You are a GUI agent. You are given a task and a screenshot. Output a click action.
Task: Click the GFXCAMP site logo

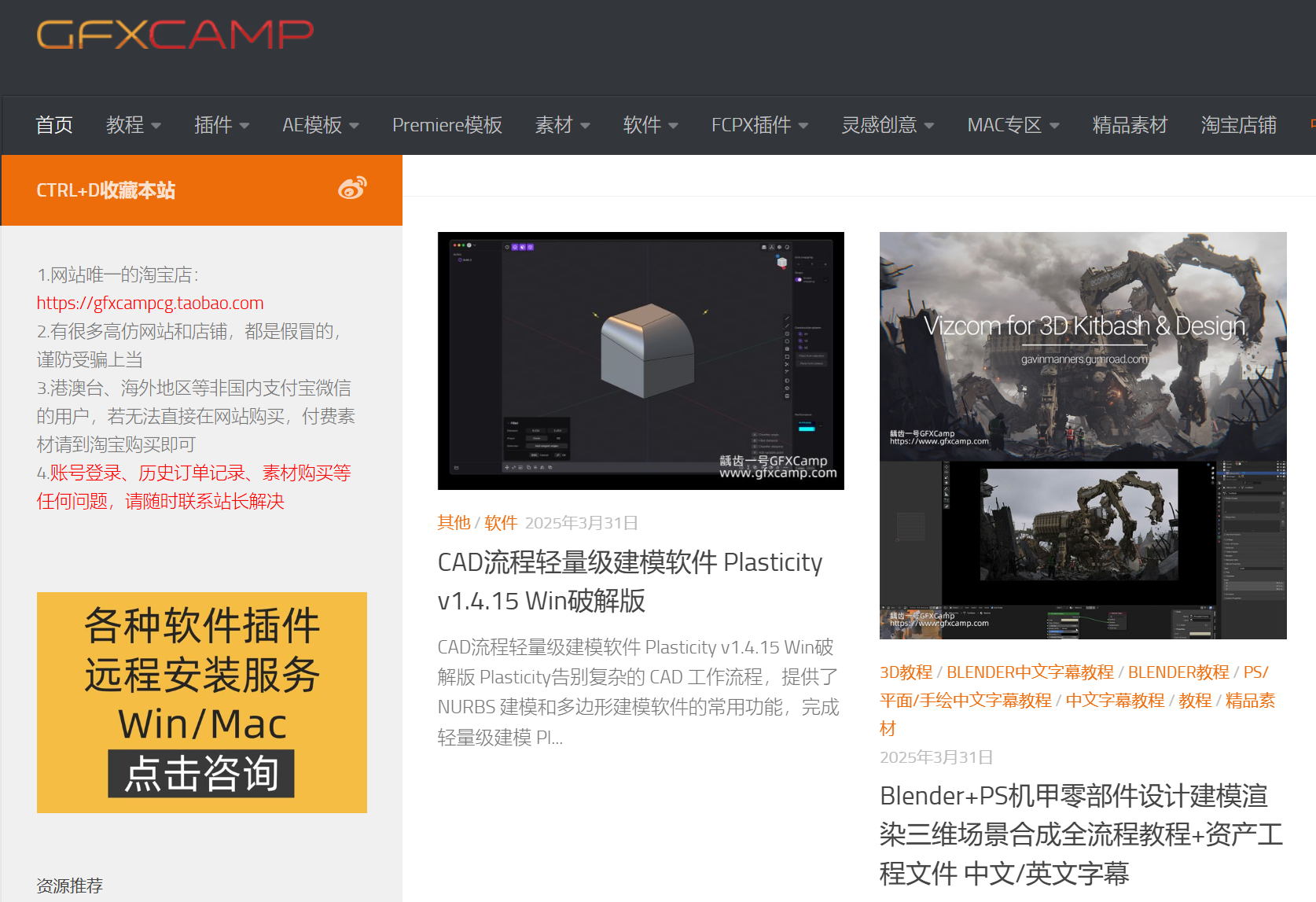coord(175,35)
